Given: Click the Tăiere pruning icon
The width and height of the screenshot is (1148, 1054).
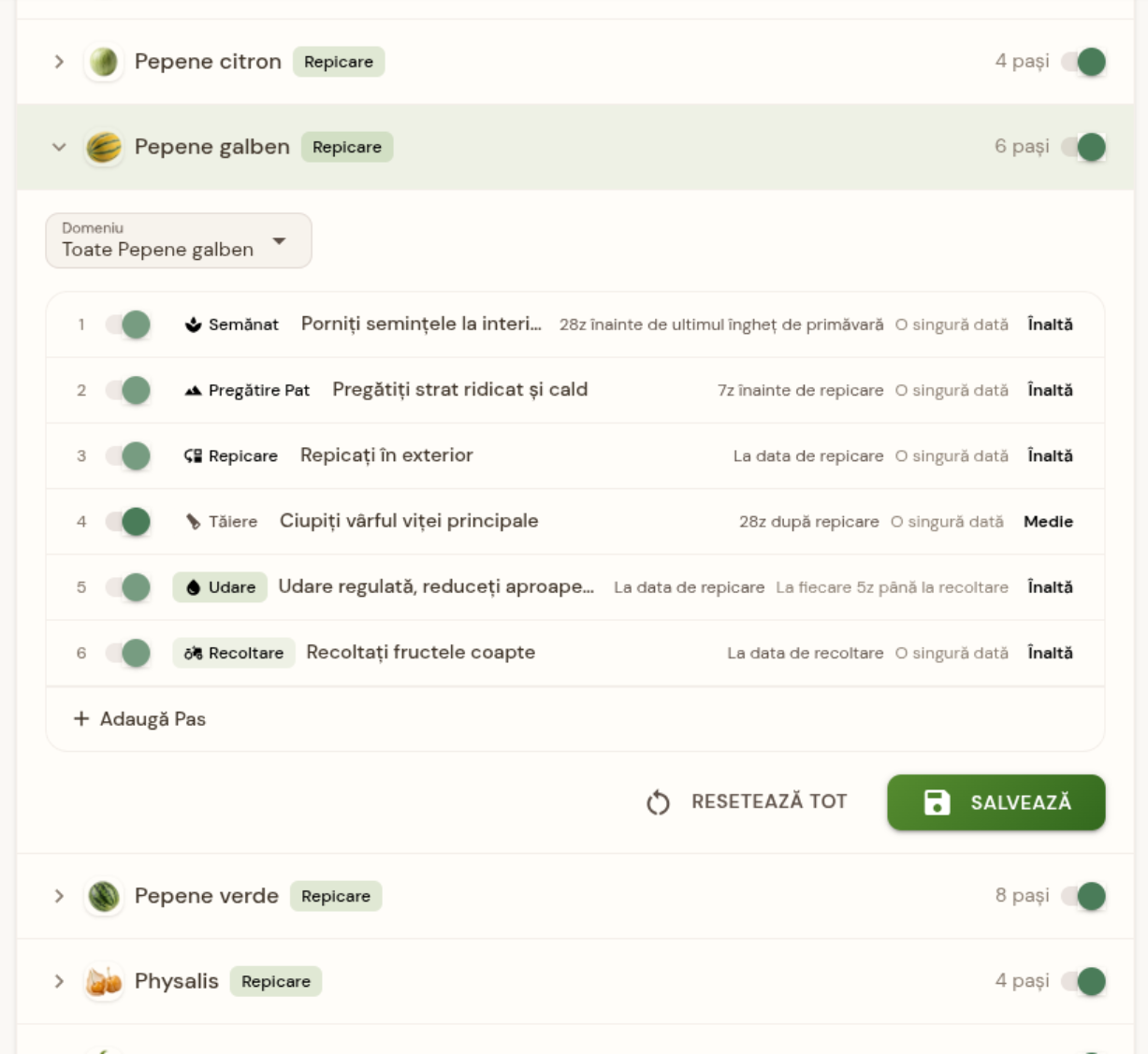Looking at the screenshot, I should (x=194, y=521).
